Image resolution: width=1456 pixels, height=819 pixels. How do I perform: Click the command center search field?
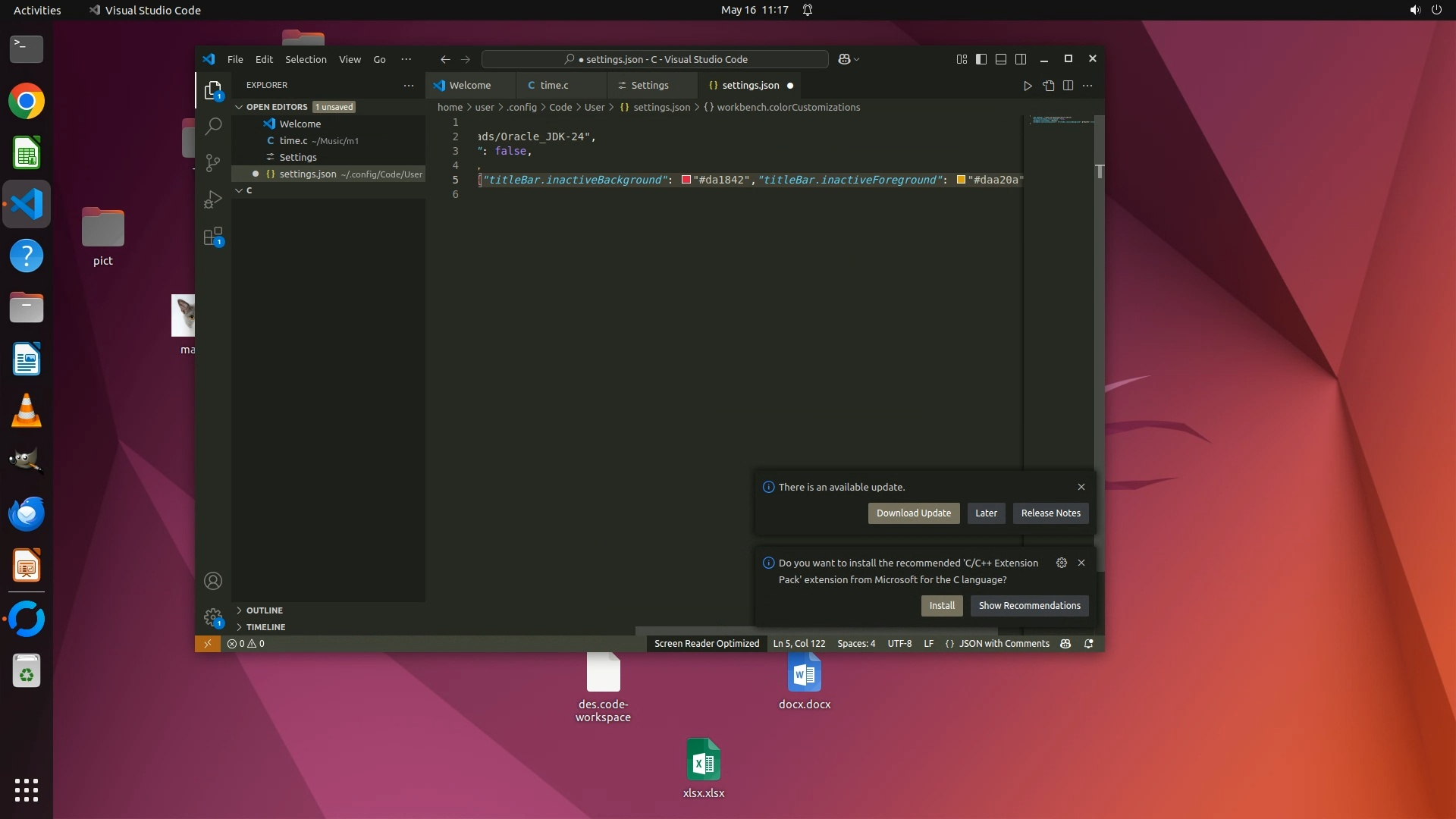655,59
